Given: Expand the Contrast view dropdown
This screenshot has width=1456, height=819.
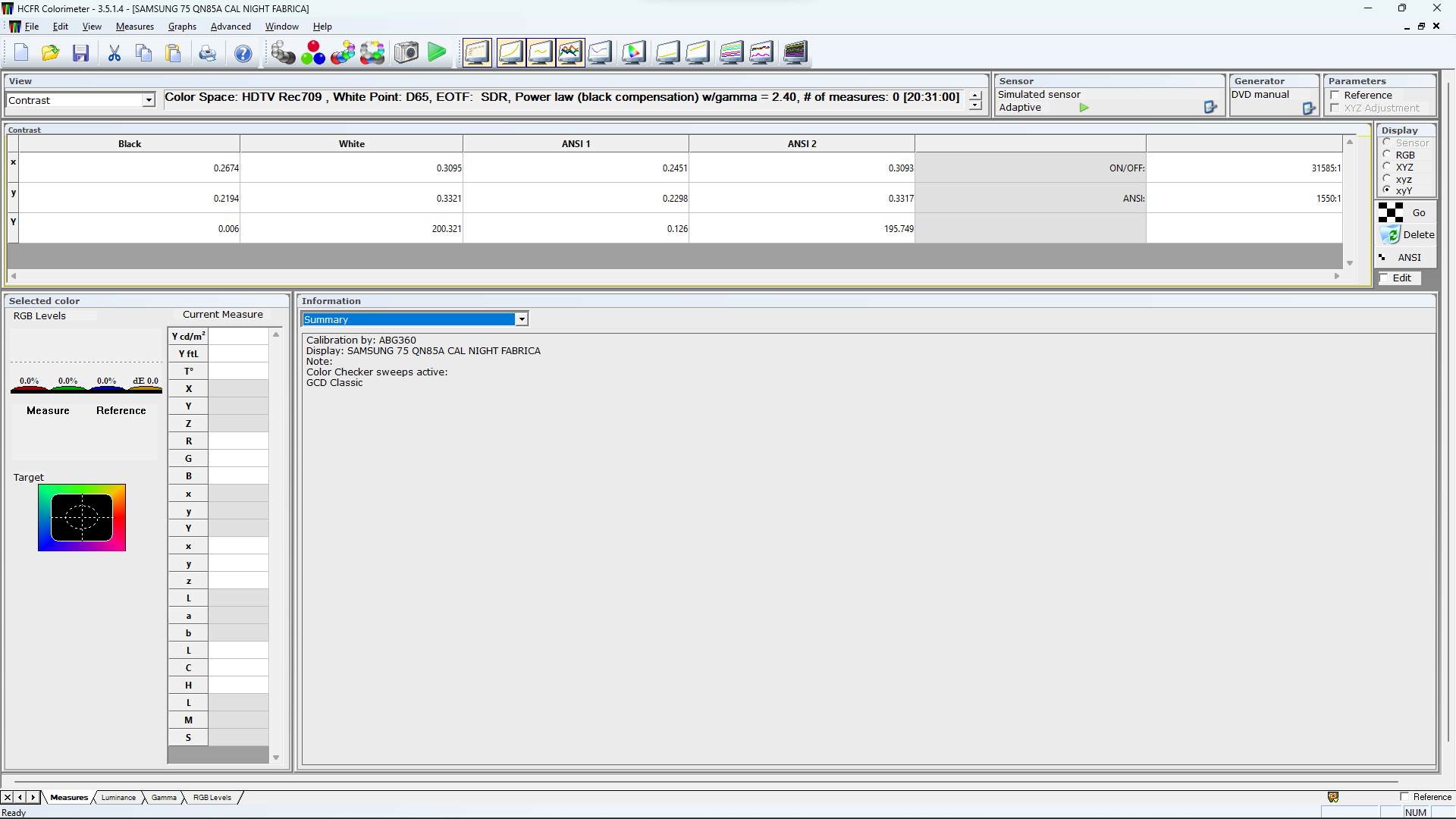Looking at the screenshot, I should [x=149, y=100].
